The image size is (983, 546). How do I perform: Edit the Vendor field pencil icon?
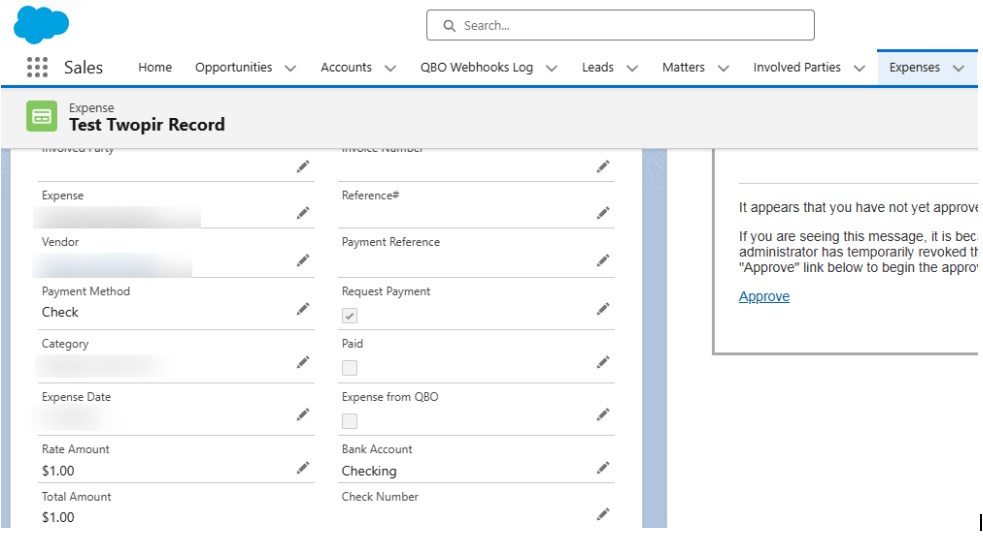[303, 260]
